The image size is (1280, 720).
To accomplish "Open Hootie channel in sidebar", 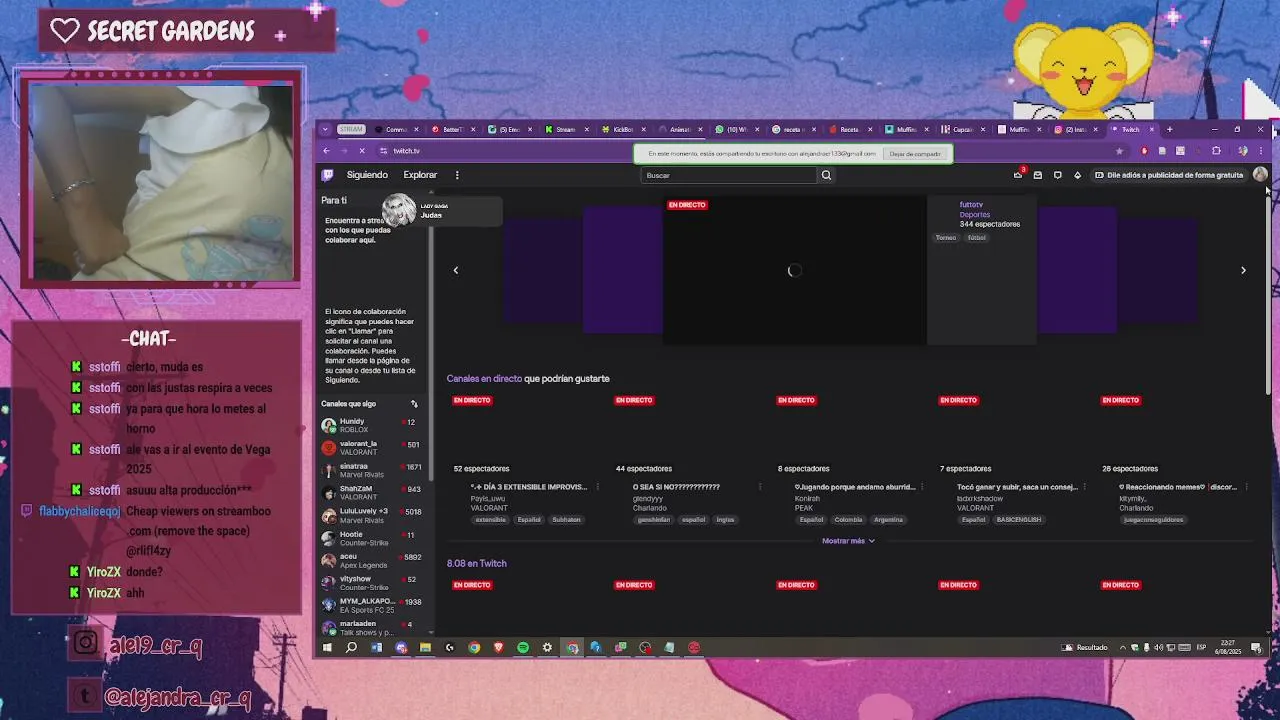I will [370, 538].
